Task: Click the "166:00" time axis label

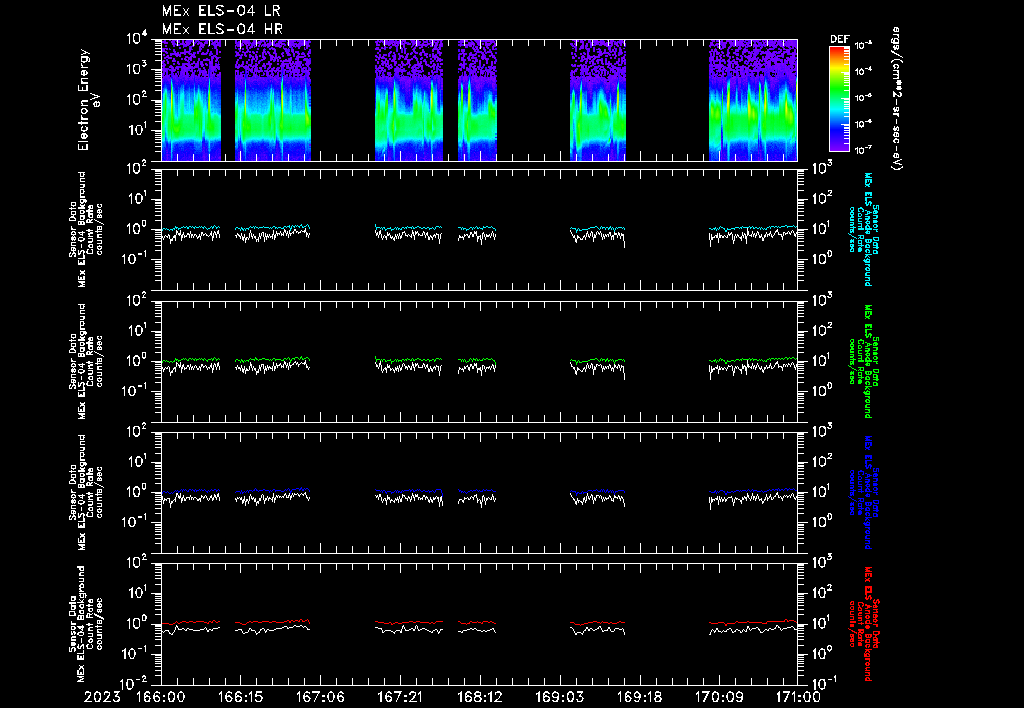Action: [161, 698]
